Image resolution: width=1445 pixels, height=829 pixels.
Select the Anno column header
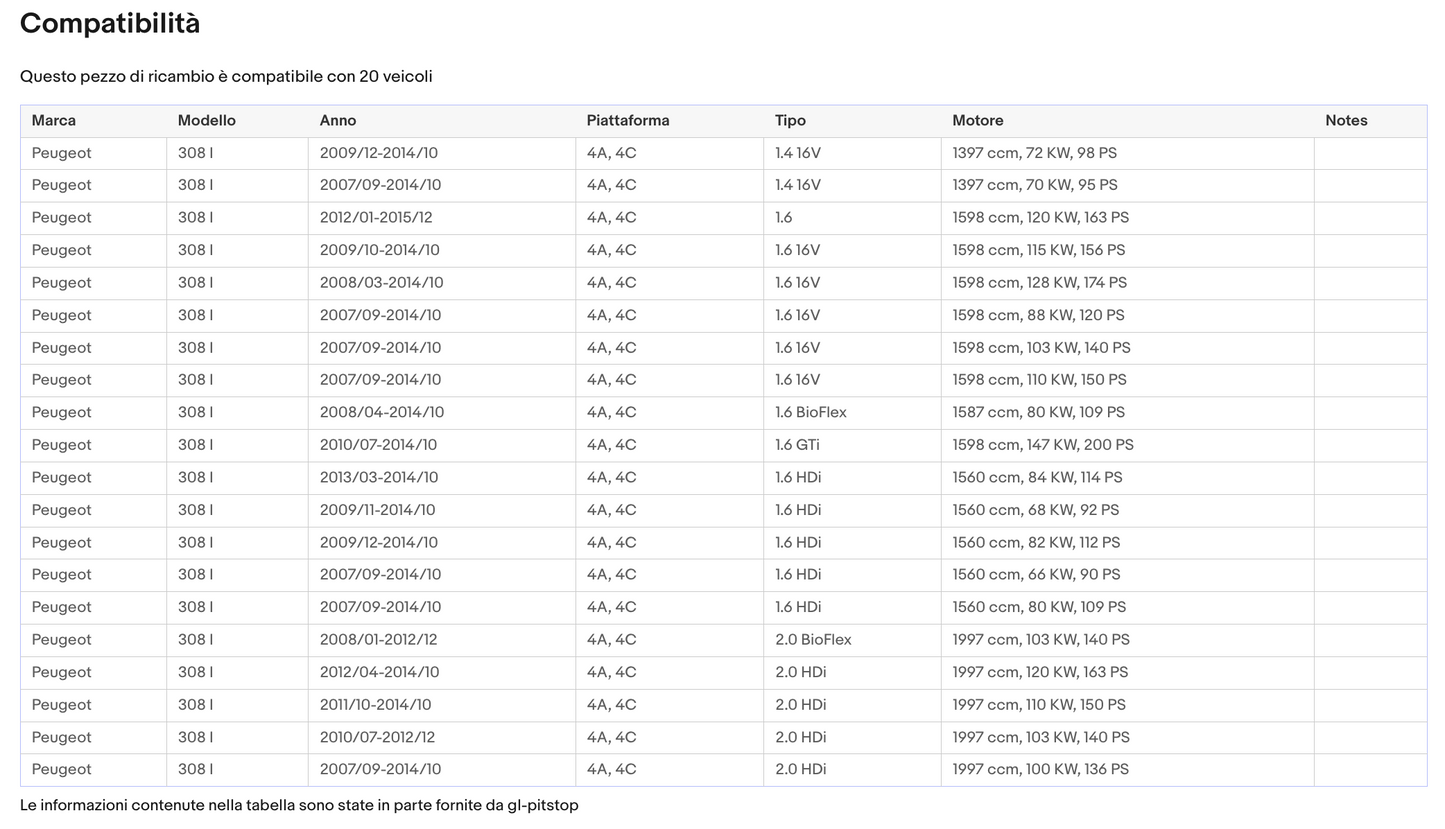[x=338, y=121]
